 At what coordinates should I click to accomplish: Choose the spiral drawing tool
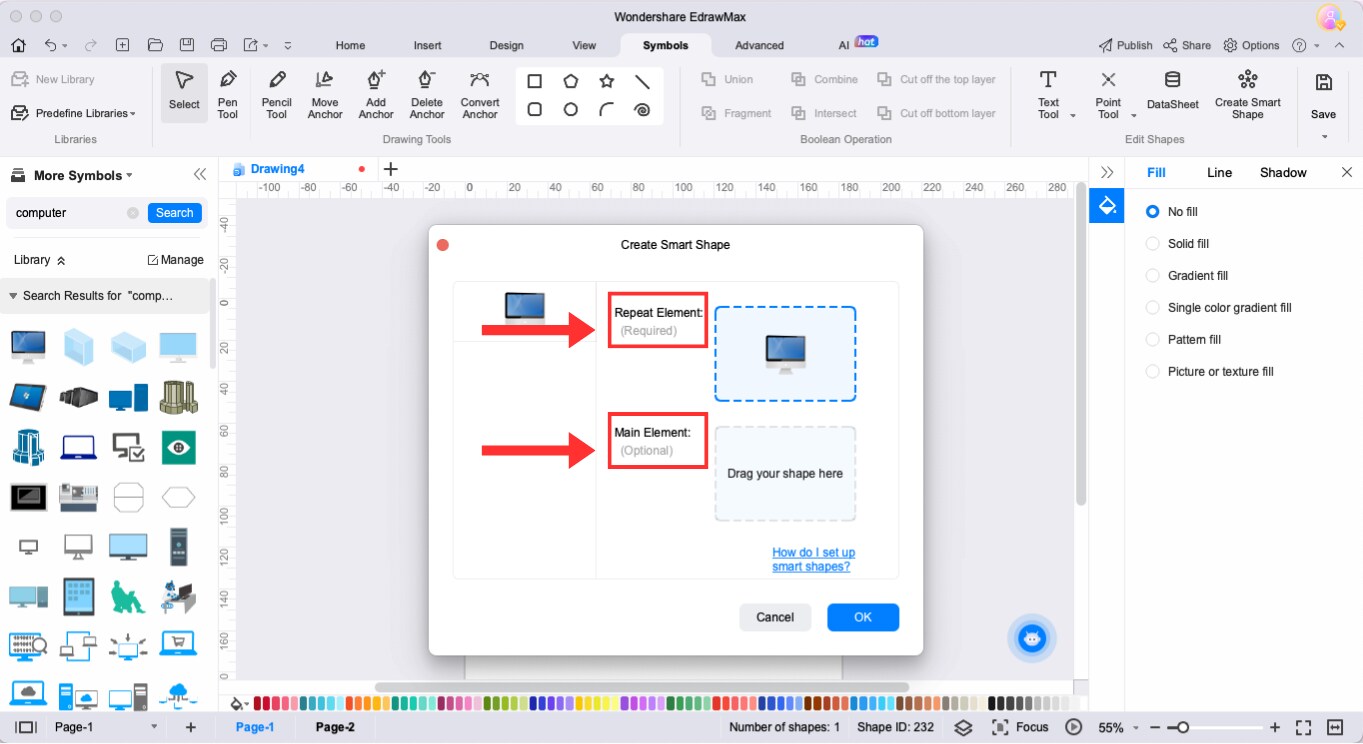(643, 110)
